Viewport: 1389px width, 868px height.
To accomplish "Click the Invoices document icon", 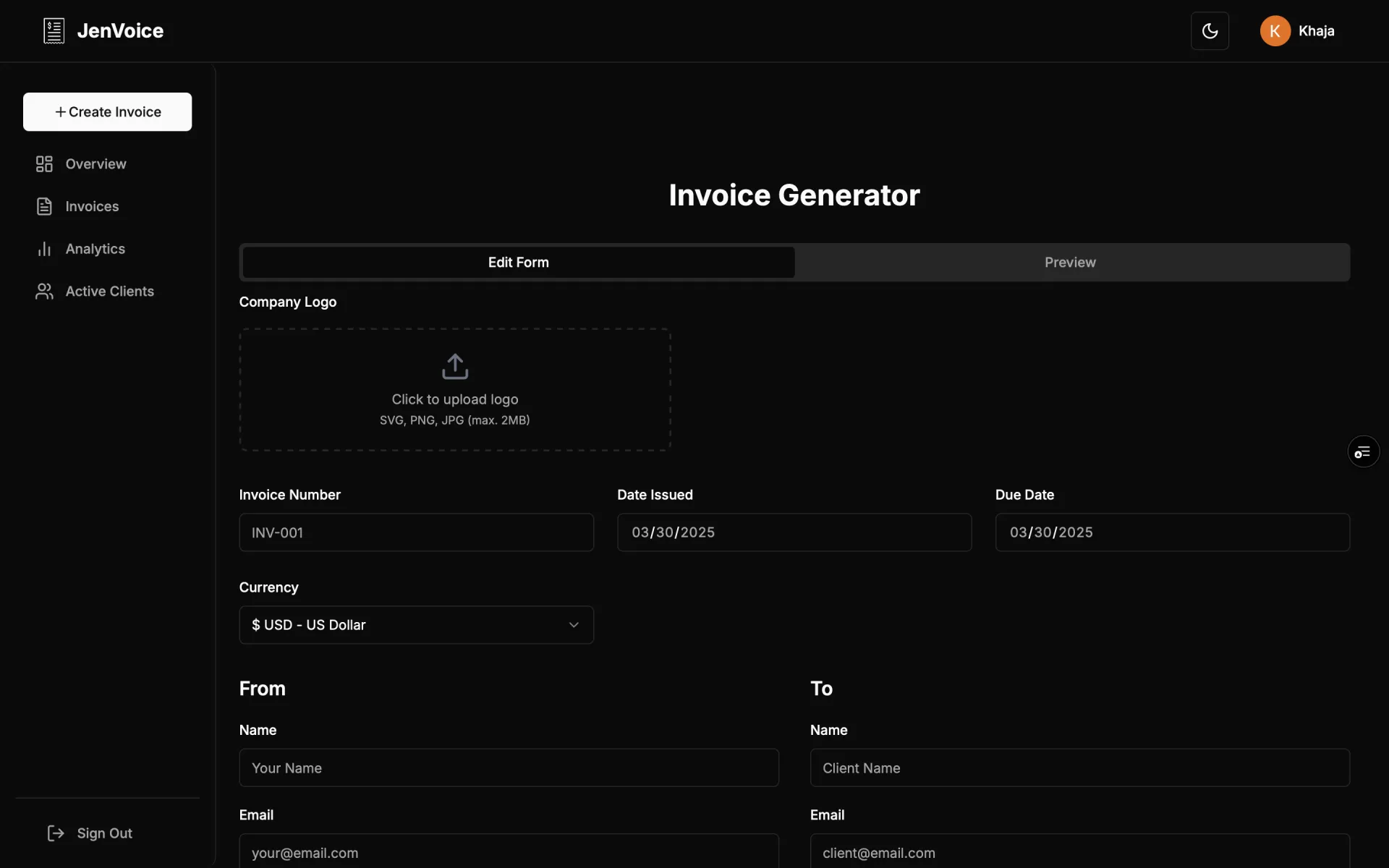I will point(44,207).
